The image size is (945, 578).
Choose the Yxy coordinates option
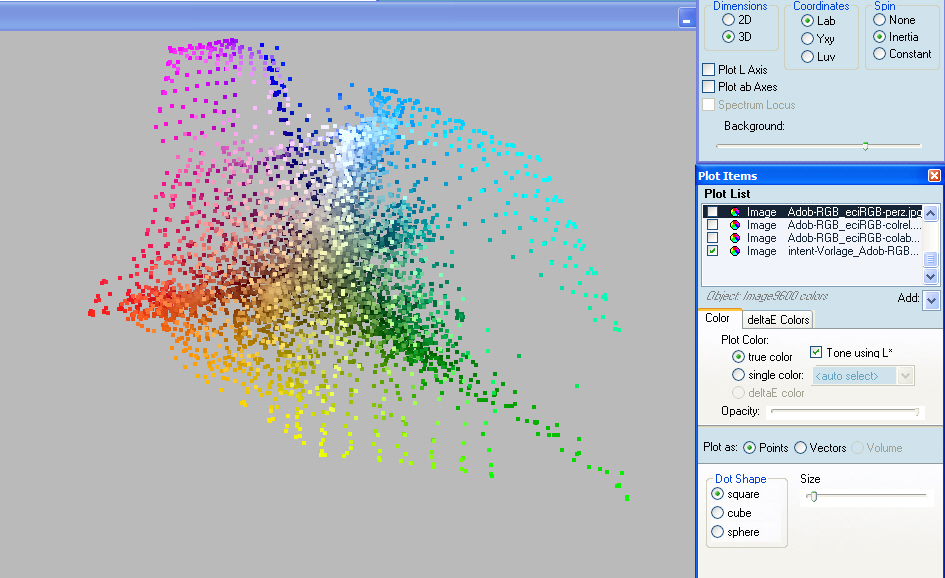click(807, 38)
